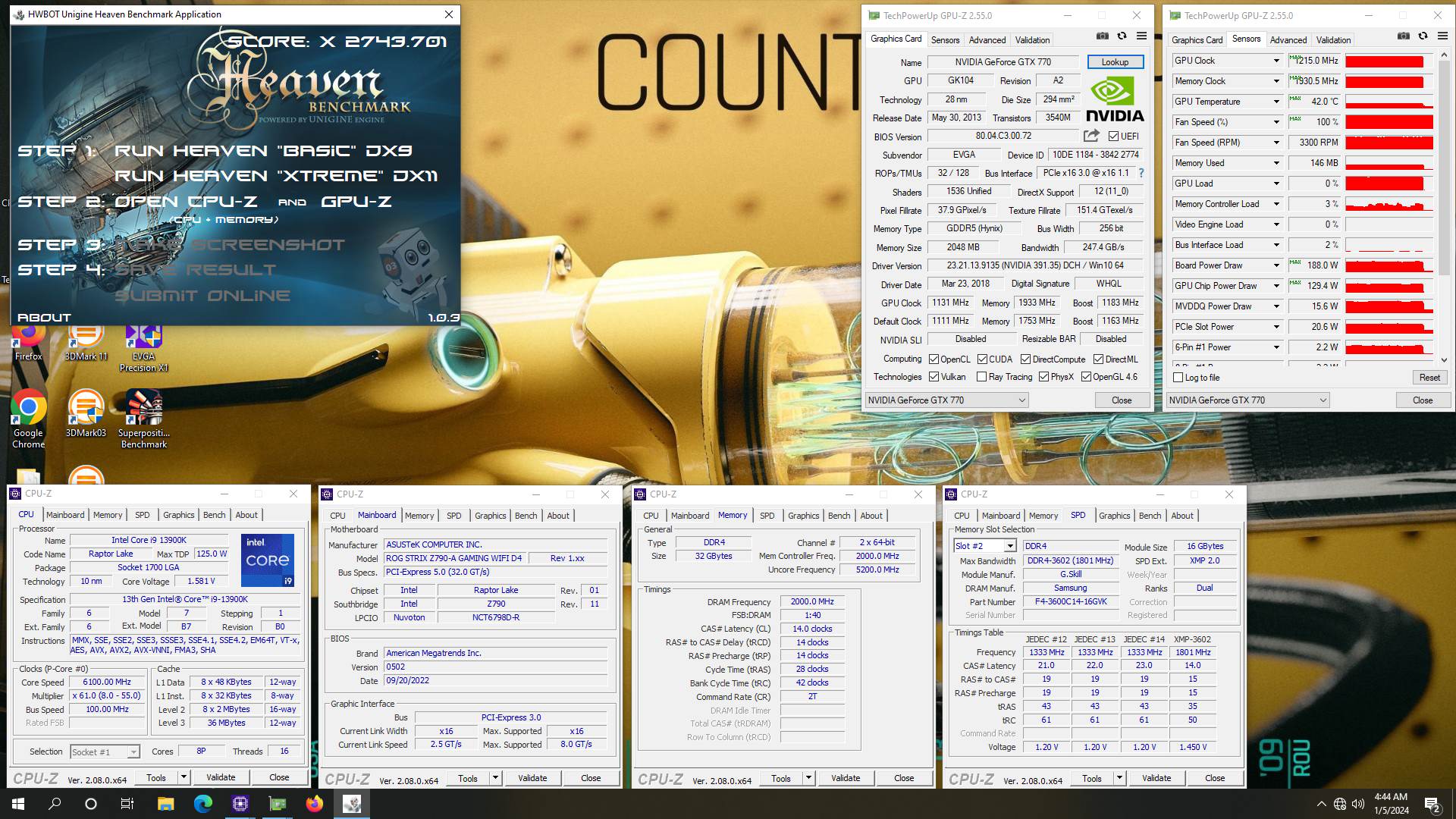Open 3DMark03 desktop shortcut

click(x=86, y=413)
